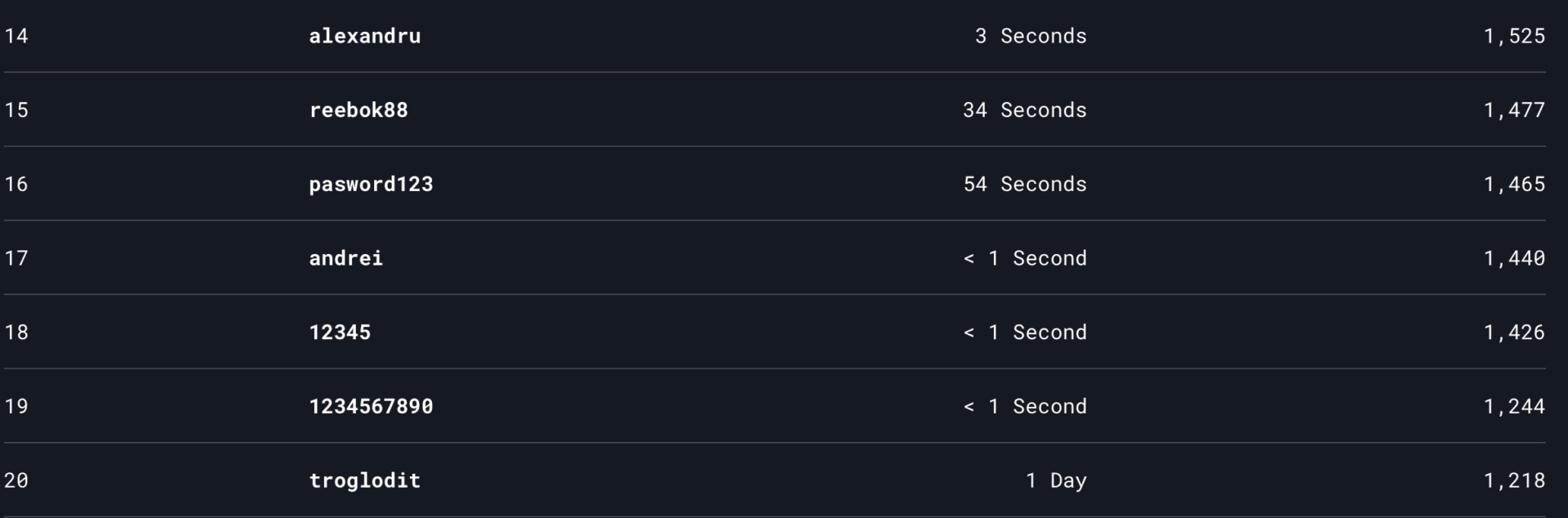Click the count 1,440
The width and height of the screenshot is (1568, 518).
pyautogui.click(x=1514, y=258)
